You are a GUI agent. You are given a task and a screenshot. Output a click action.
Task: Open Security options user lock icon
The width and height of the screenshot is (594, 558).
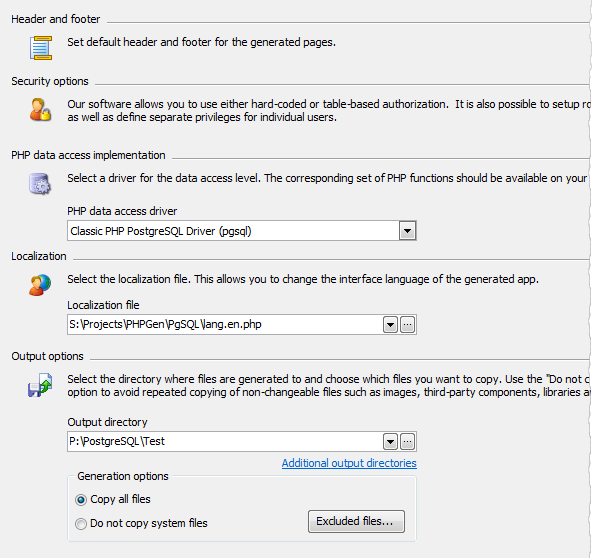(40, 109)
